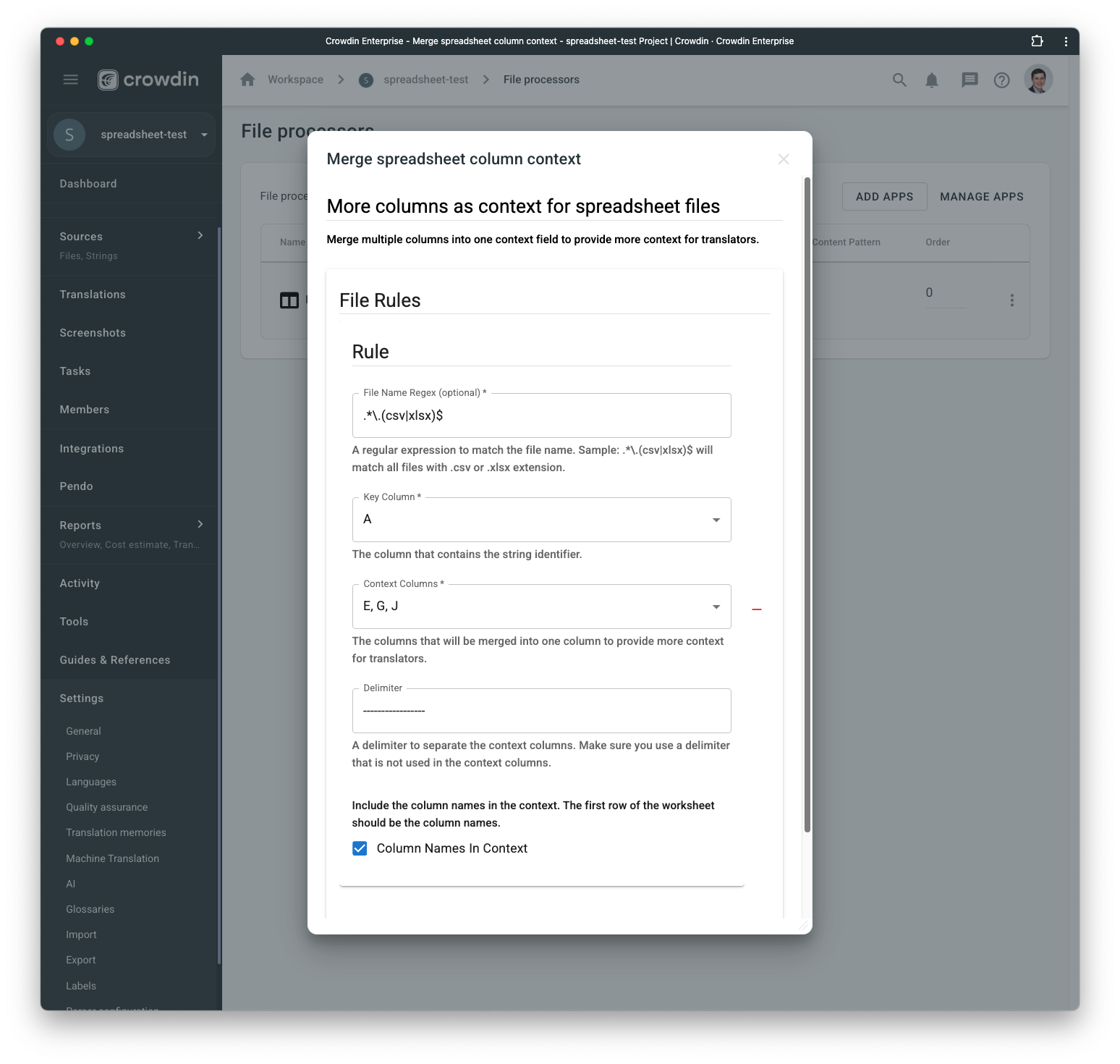Click the Crowdin logo

tap(148, 80)
